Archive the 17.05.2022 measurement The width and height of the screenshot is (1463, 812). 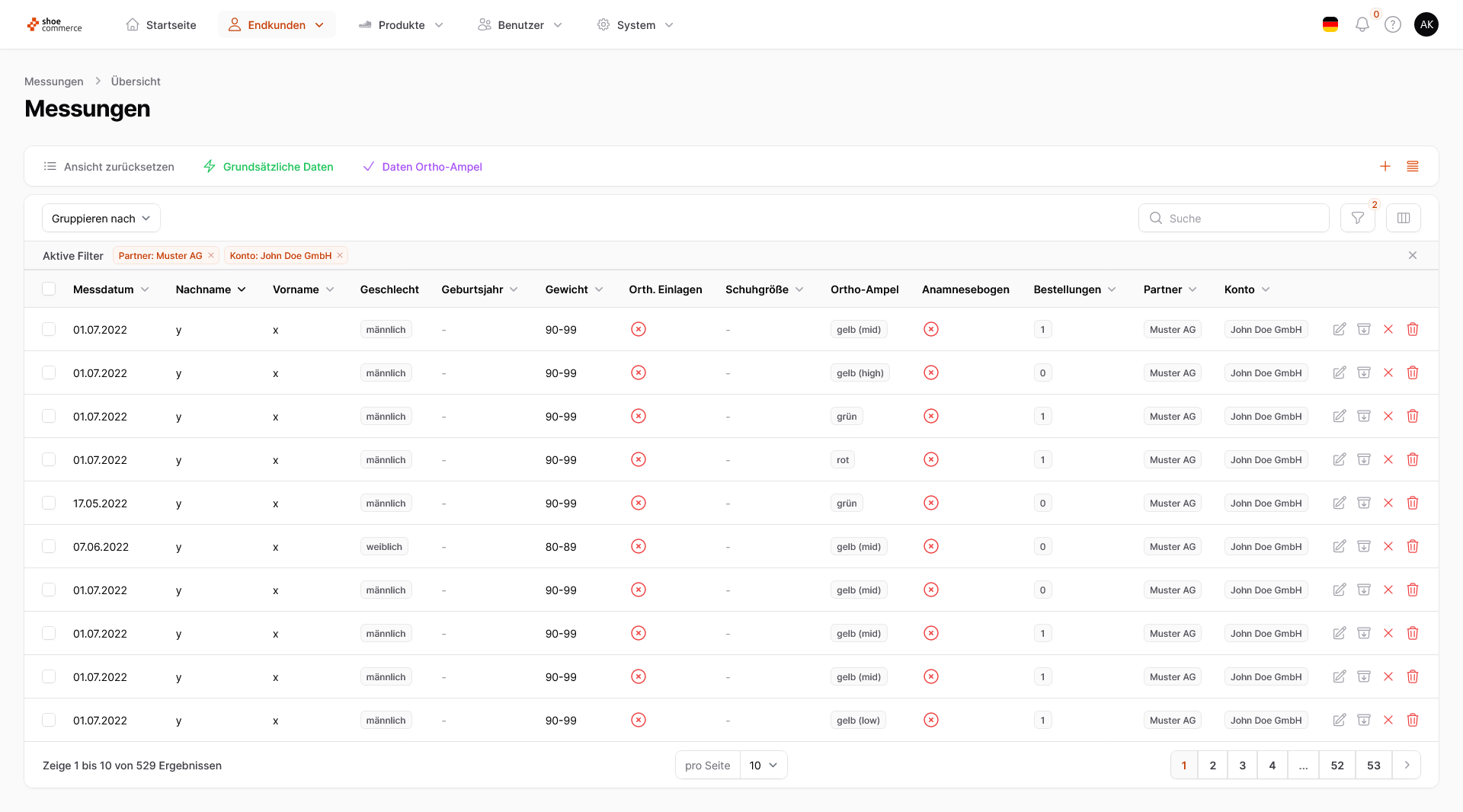[1363, 504]
